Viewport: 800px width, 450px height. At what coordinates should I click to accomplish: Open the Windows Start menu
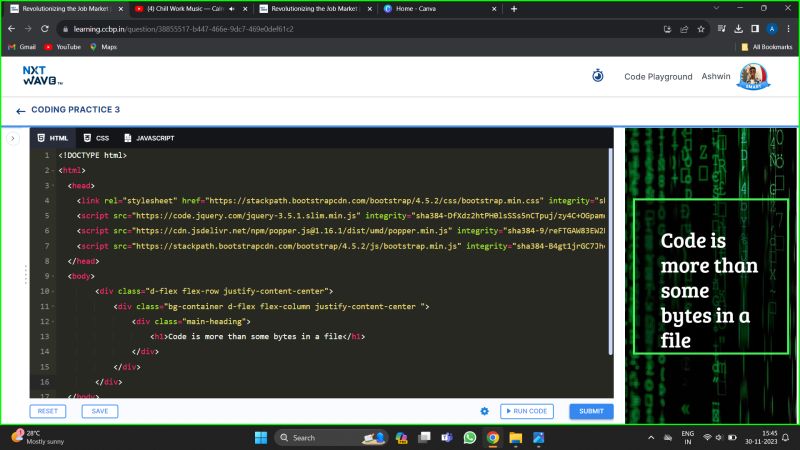tap(261, 438)
